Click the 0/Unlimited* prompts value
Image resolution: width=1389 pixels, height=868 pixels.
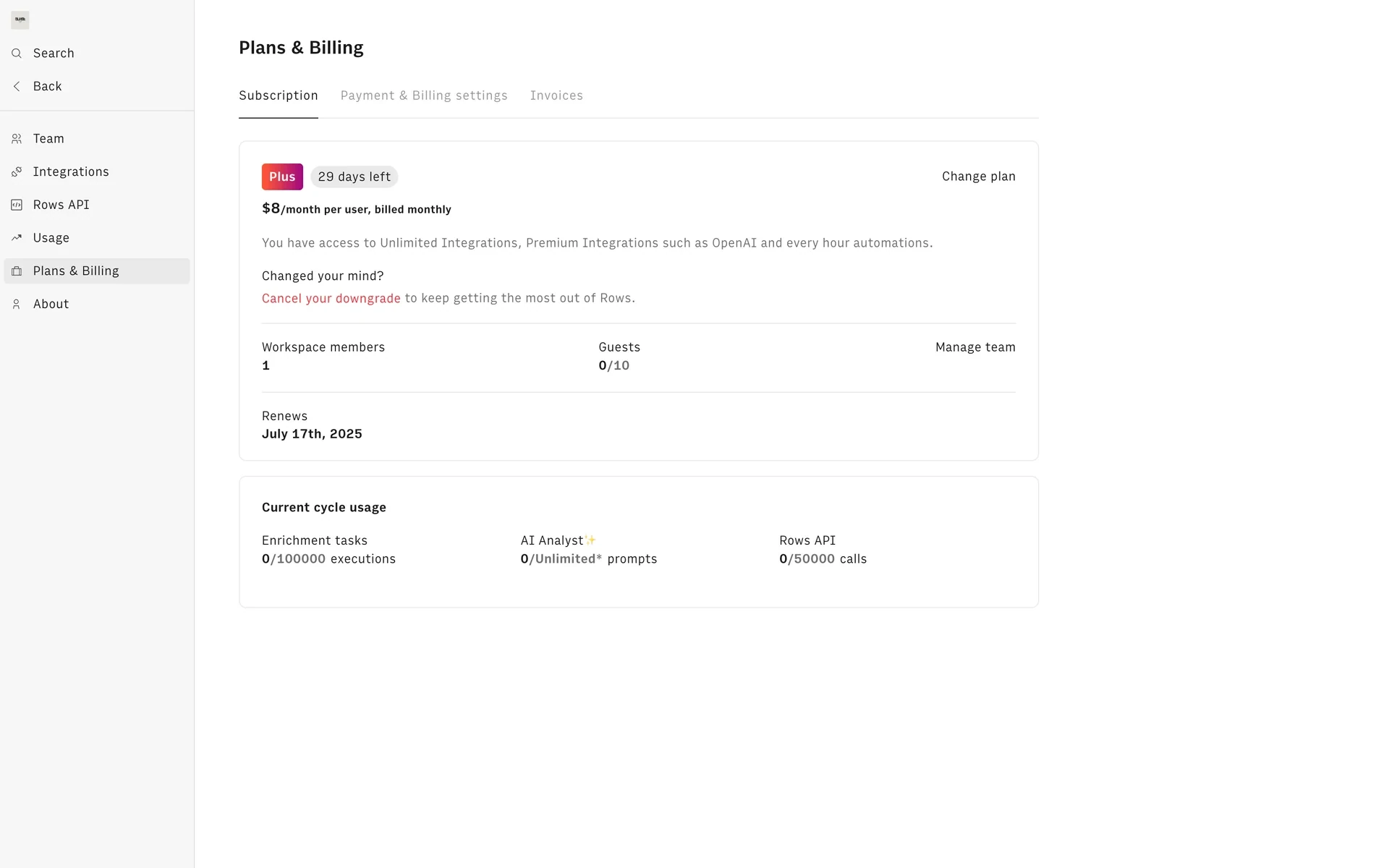point(589,559)
